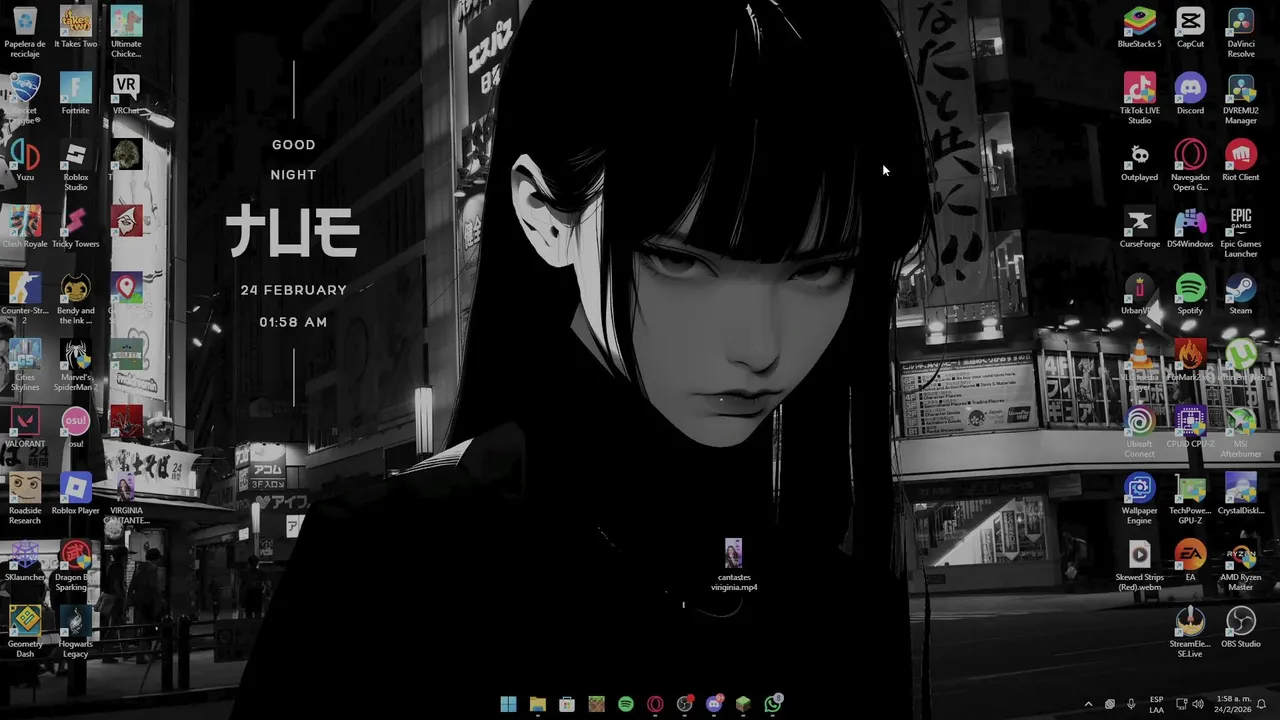Open Microsoft Store in taskbar
This screenshot has width=1280, height=720.
[x=567, y=704]
